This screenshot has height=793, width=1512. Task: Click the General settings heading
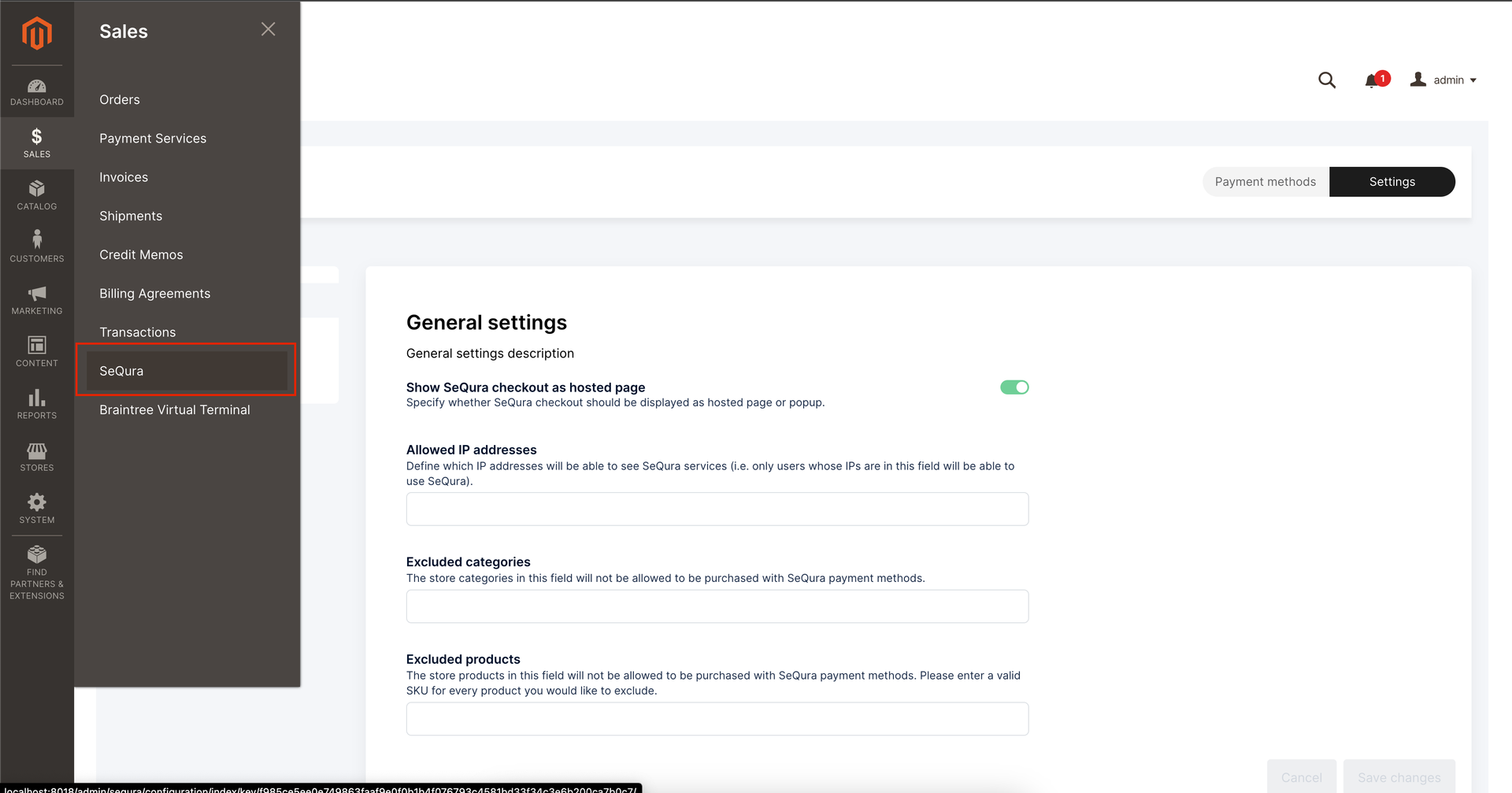point(487,323)
